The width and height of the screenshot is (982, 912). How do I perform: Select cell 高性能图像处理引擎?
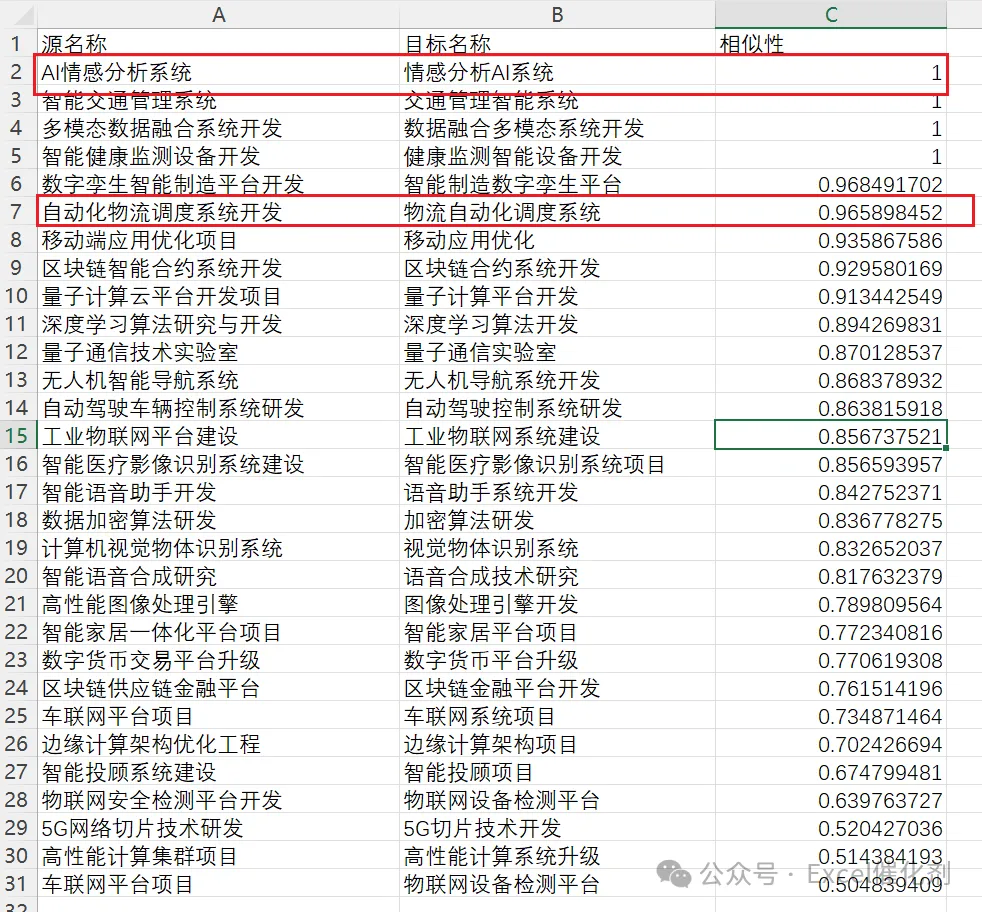(x=219, y=604)
